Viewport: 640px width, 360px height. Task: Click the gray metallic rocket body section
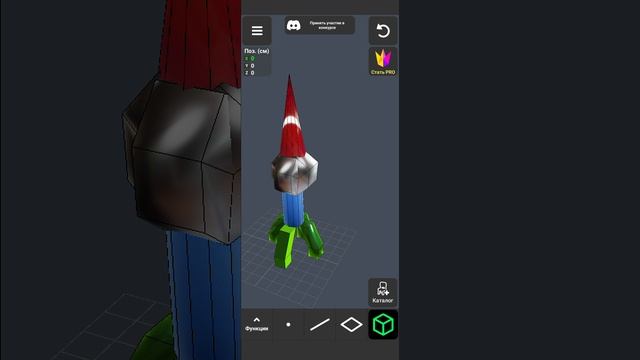click(295, 173)
